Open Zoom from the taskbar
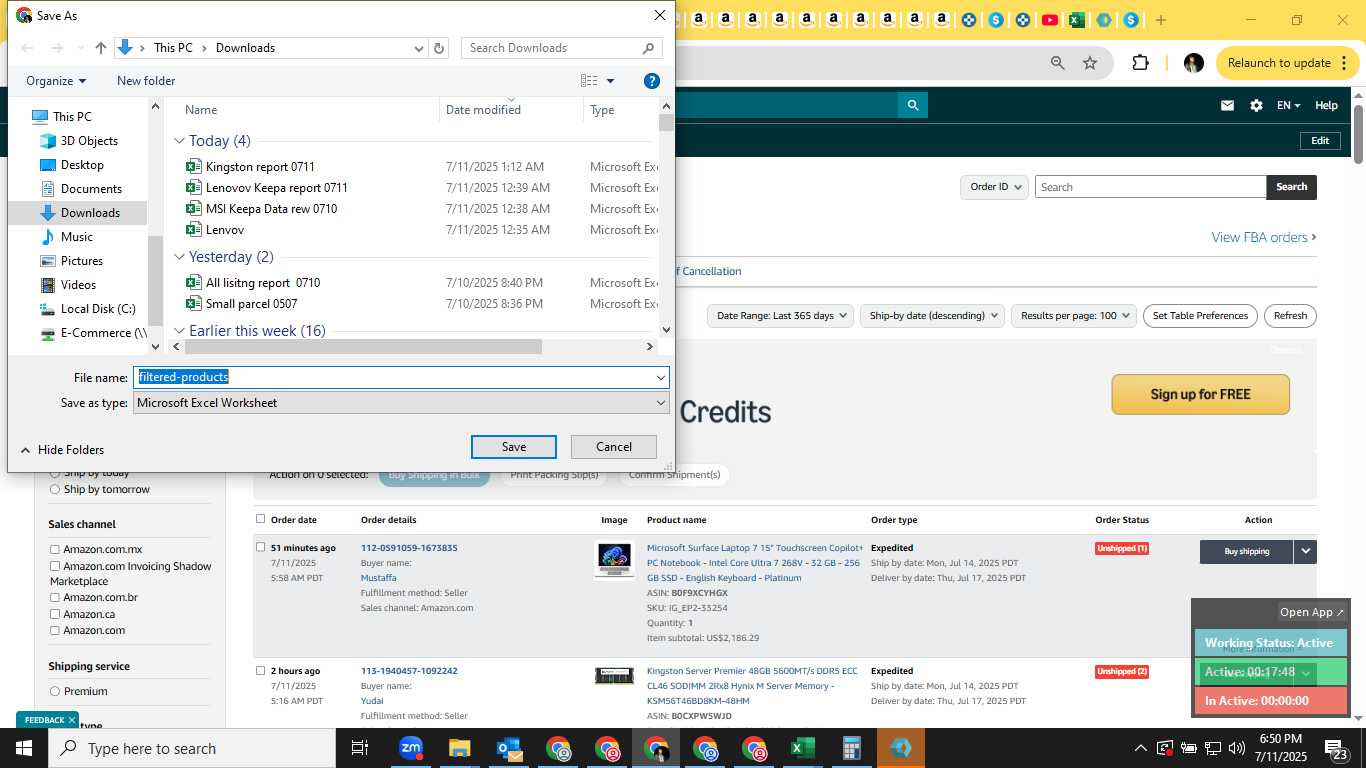 [411, 748]
